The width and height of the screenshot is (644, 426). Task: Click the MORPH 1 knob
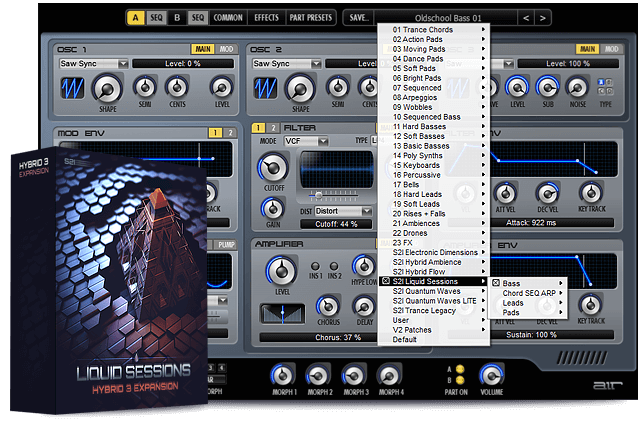point(283,375)
